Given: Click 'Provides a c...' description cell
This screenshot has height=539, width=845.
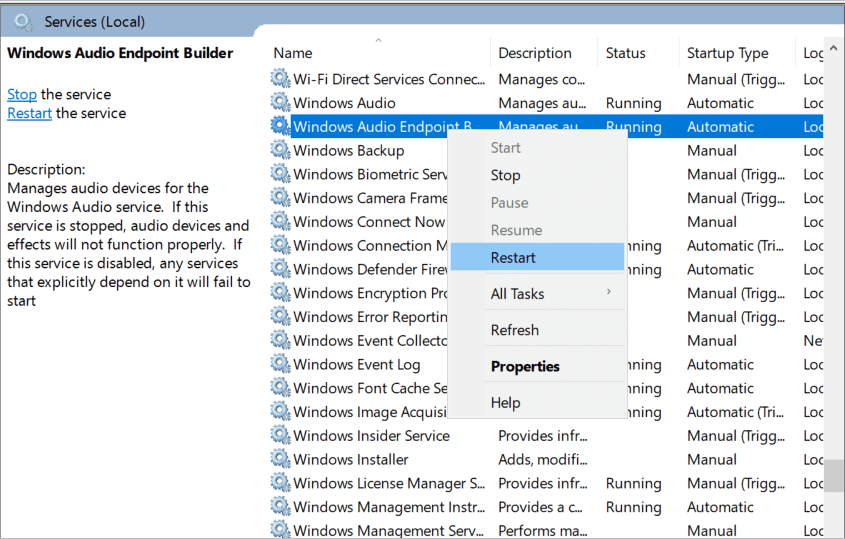Looking at the screenshot, I should [x=540, y=507].
